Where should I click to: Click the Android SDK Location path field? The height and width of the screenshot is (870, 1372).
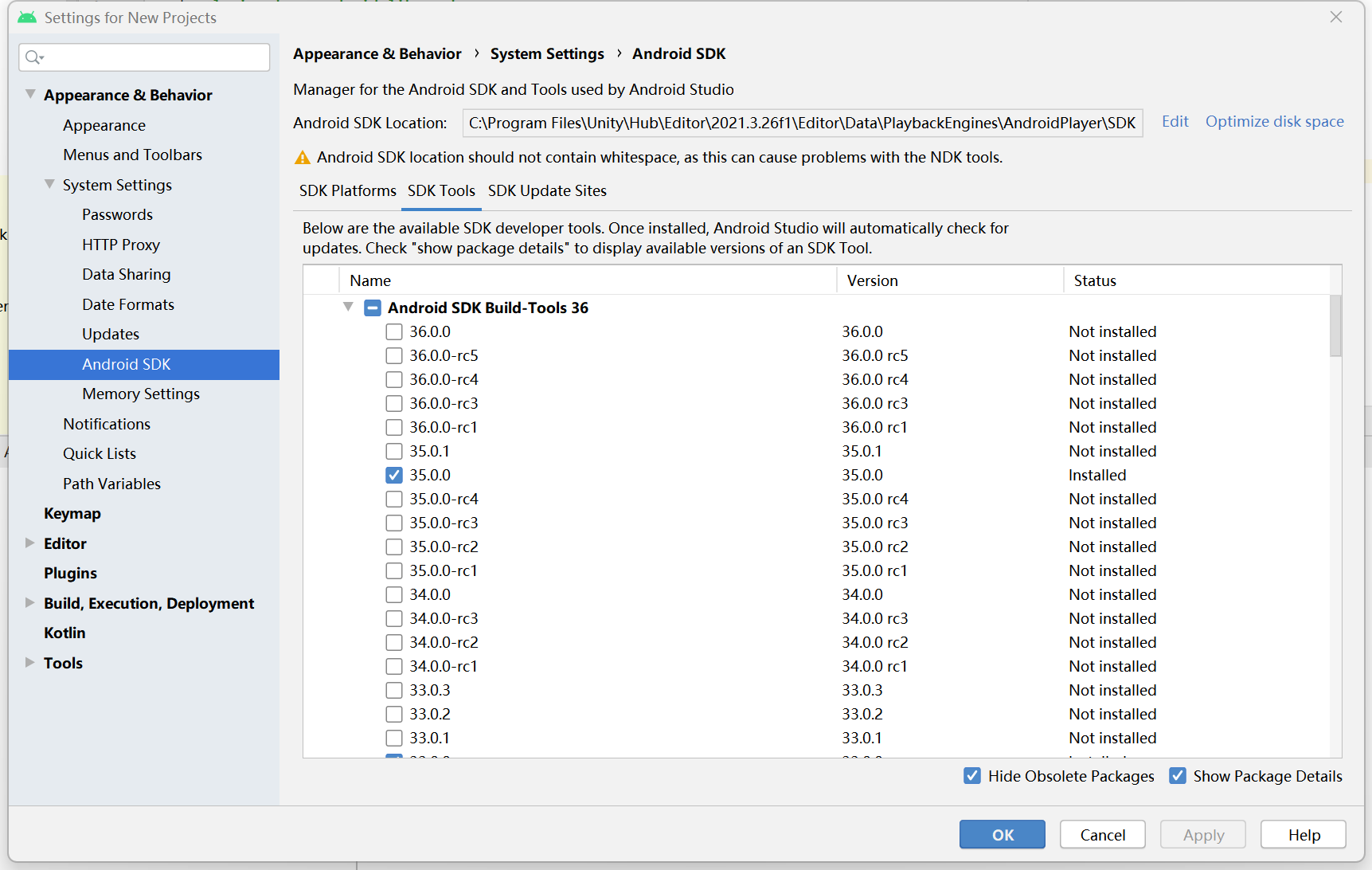(x=803, y=123)
